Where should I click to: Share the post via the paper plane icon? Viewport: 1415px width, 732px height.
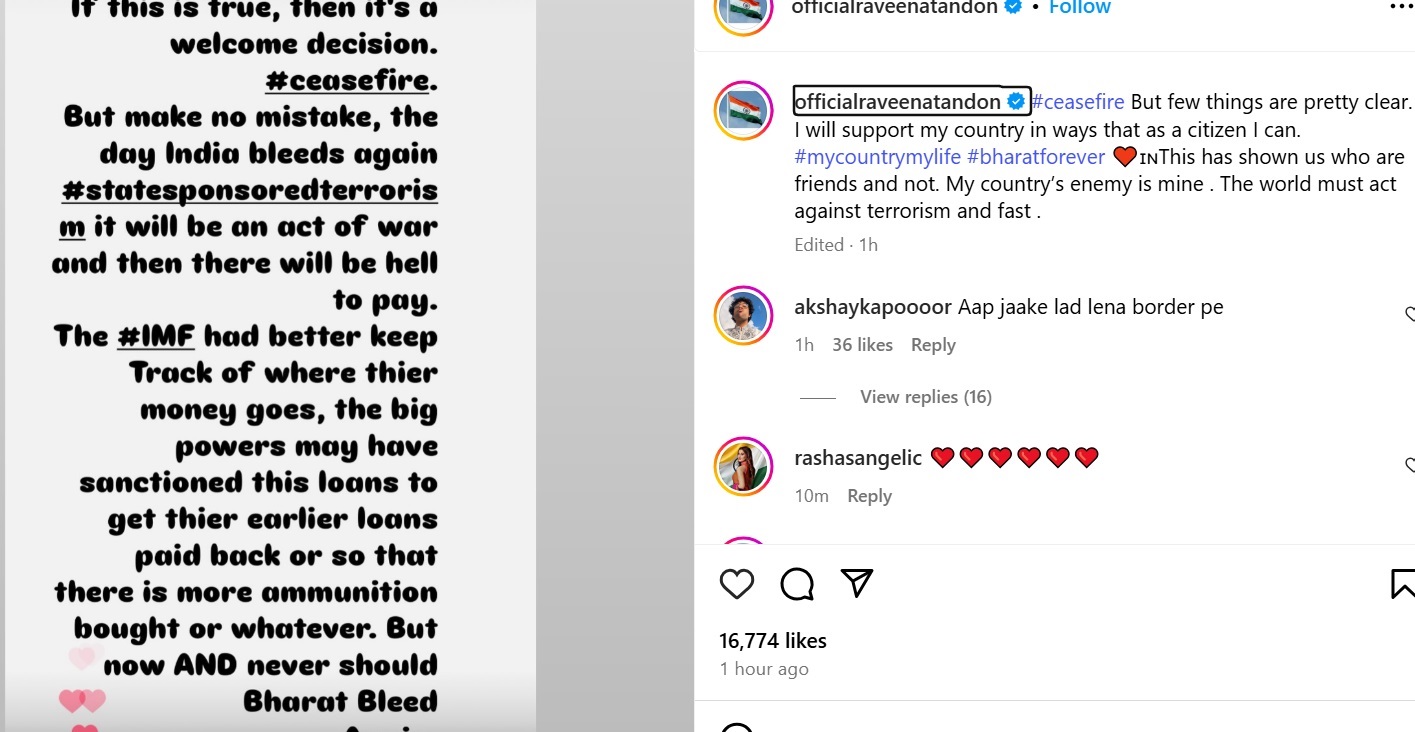[x=857, y=583]
